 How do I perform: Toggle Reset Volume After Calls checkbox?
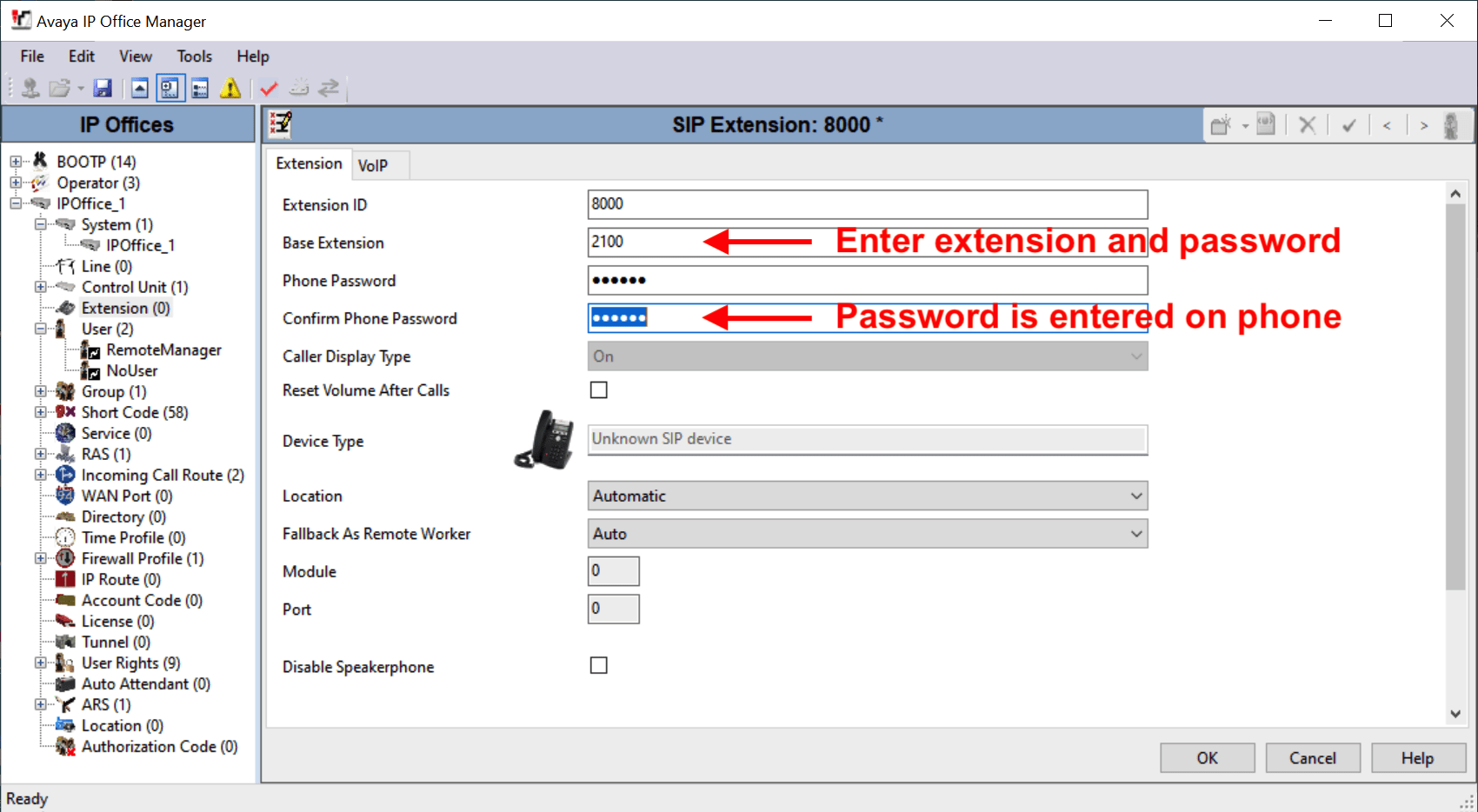pos(599,390)
